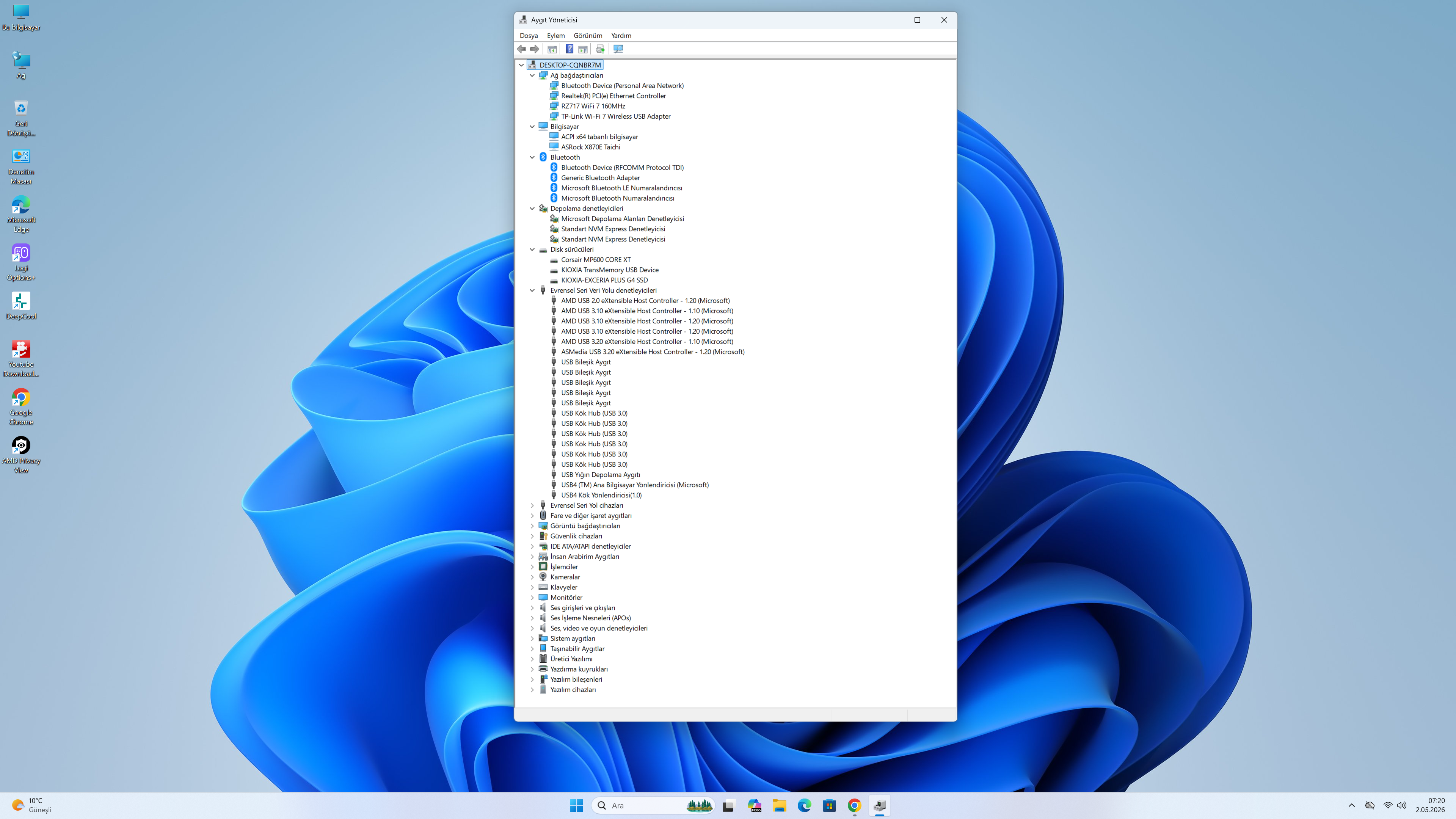Select TP-Link Wi-Fi 7 Wireless USB Adapter

(x=615, y=116)
